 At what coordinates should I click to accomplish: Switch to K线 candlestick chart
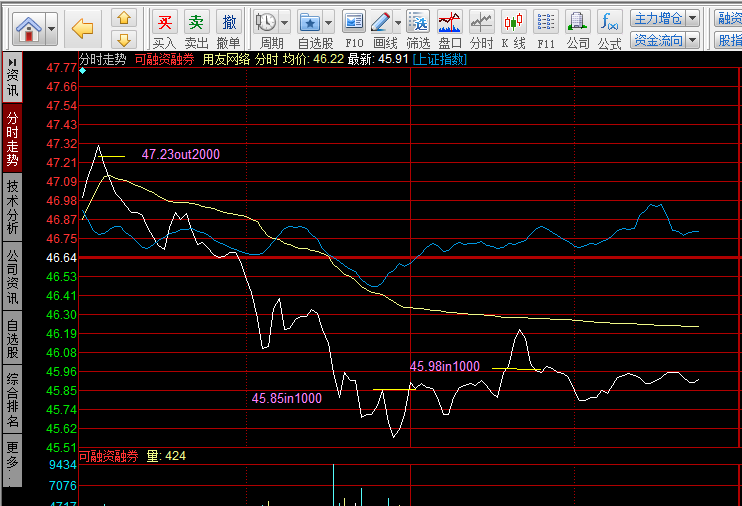pos(513,29)
